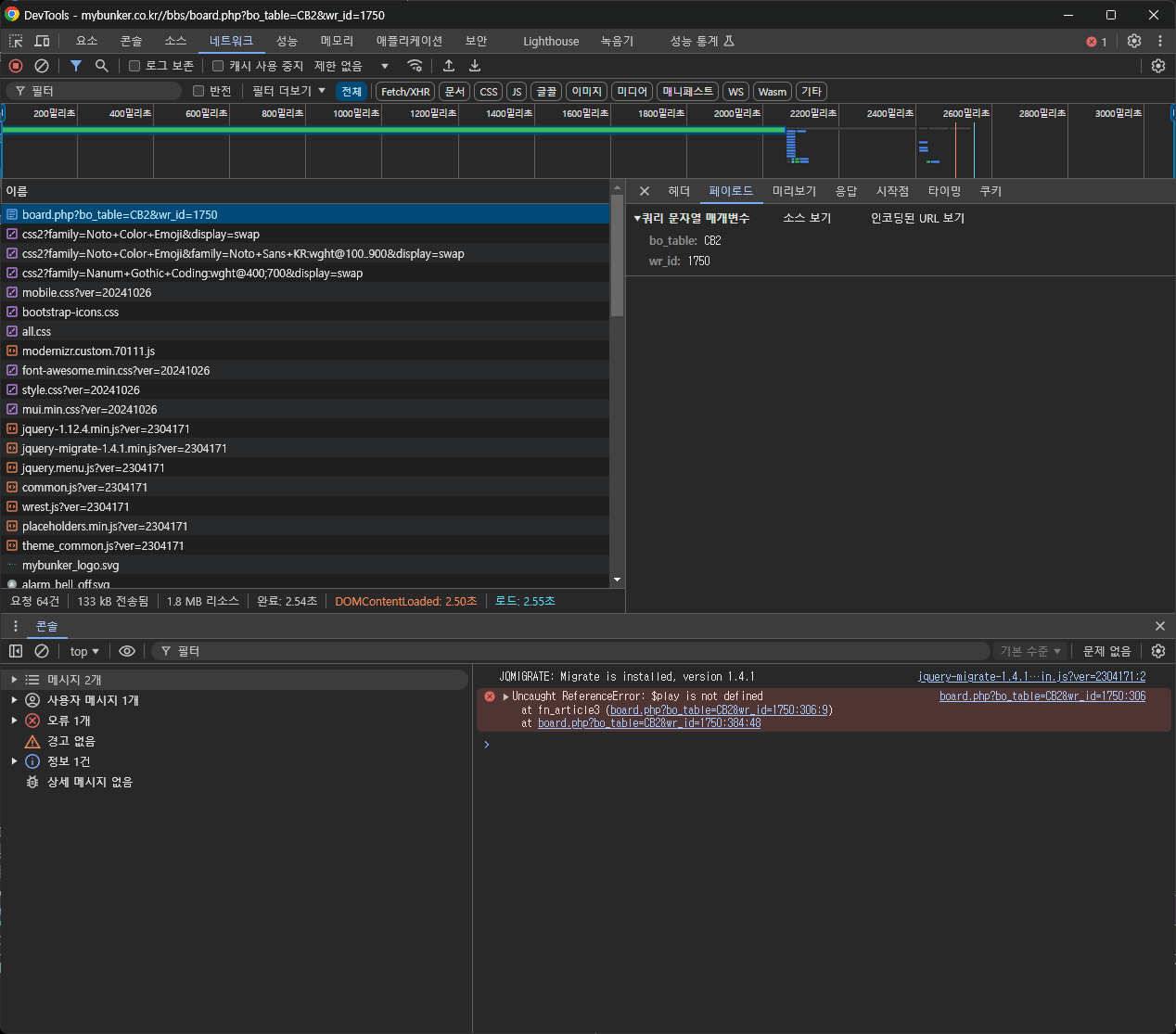Screen dimensions: 1176x1034
Task: Enable the 캐시 사용 중지 checkbox
Action: [218, 66]
